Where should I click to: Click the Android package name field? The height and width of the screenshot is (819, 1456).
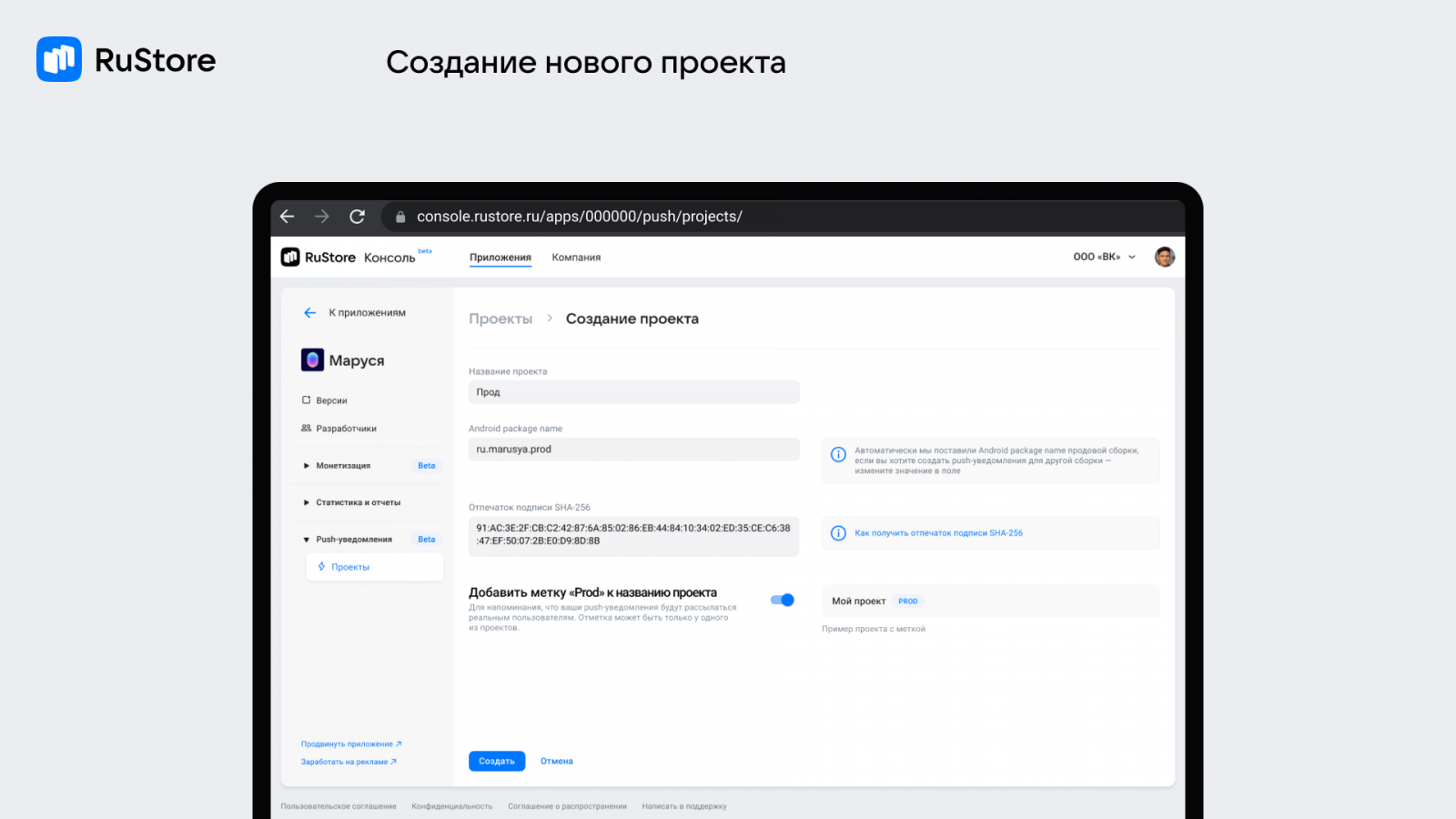[634, 450]
